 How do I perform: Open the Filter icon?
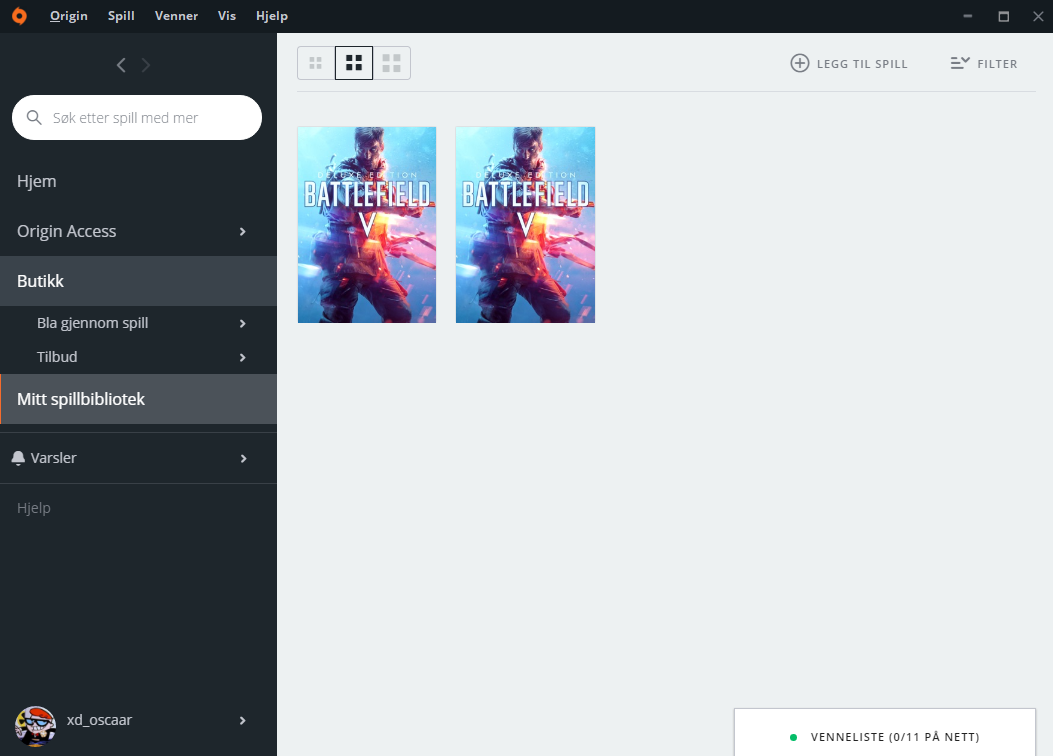[x=960, y=63]
